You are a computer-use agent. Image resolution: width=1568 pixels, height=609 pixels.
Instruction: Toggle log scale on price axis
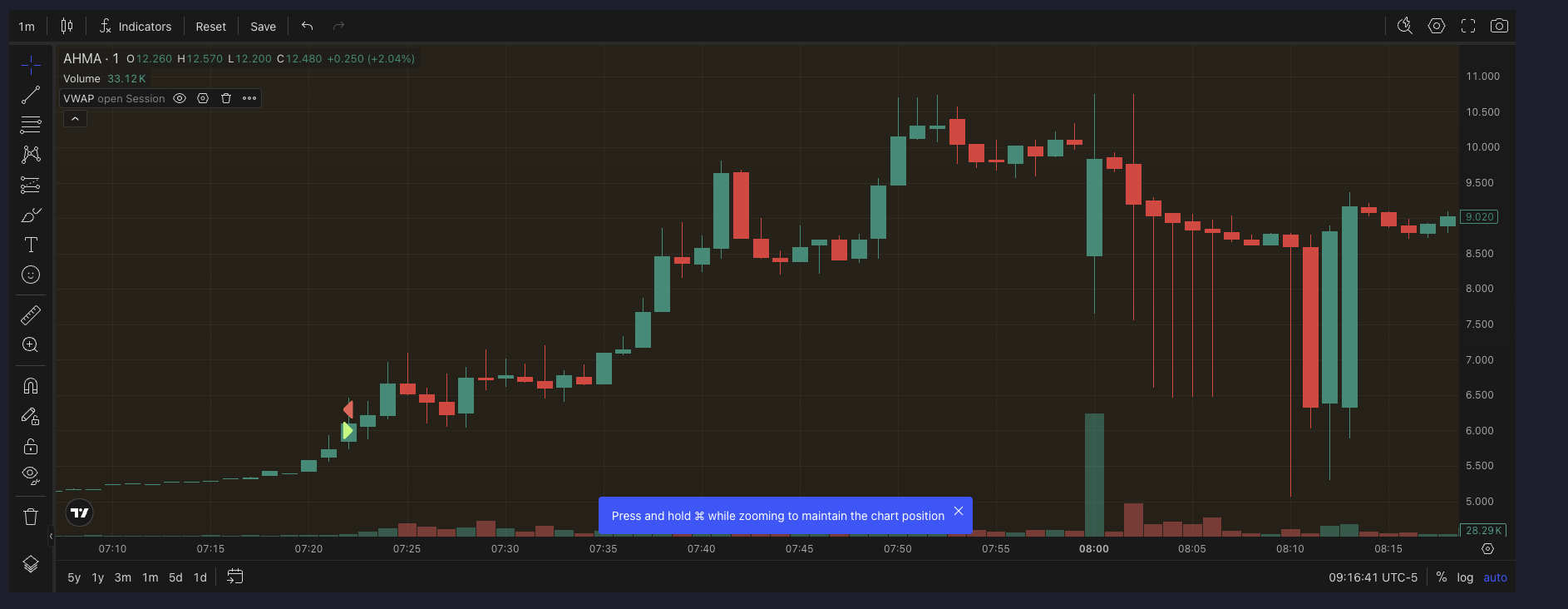point(1465,577)
